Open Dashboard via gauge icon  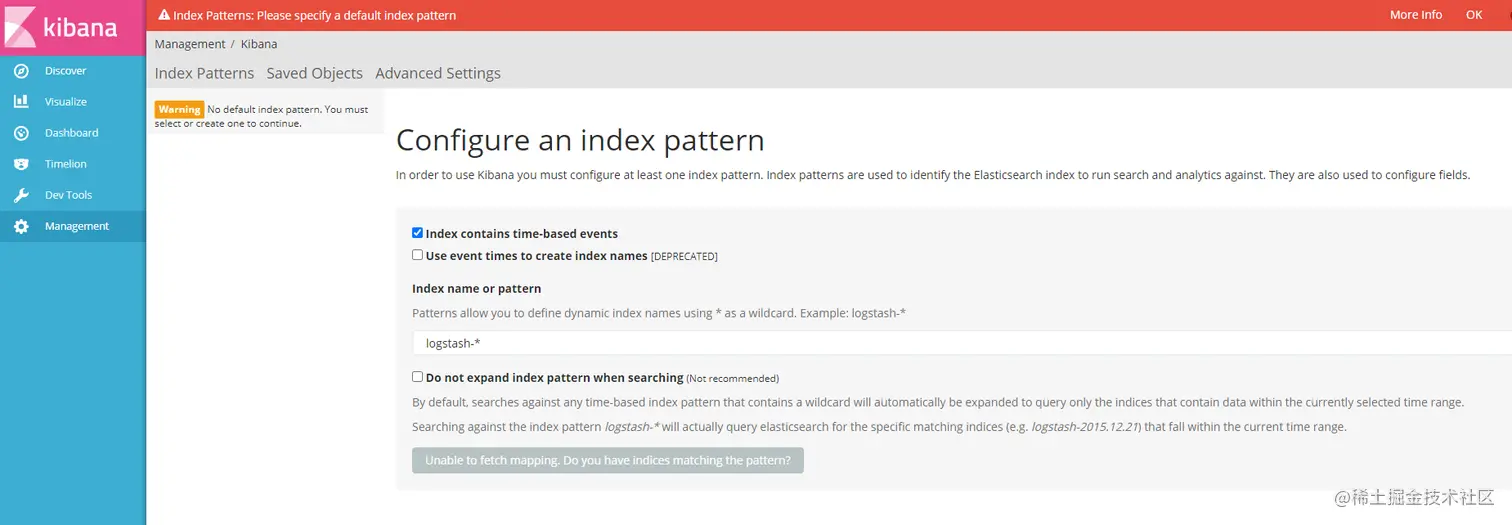point(21,133)
